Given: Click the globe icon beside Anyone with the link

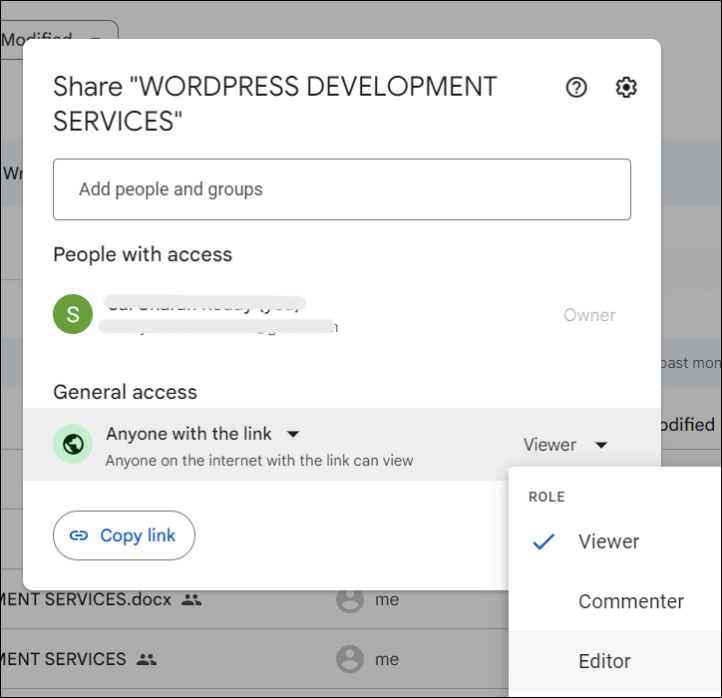Looking at the screenshot, I should (73, 444).
